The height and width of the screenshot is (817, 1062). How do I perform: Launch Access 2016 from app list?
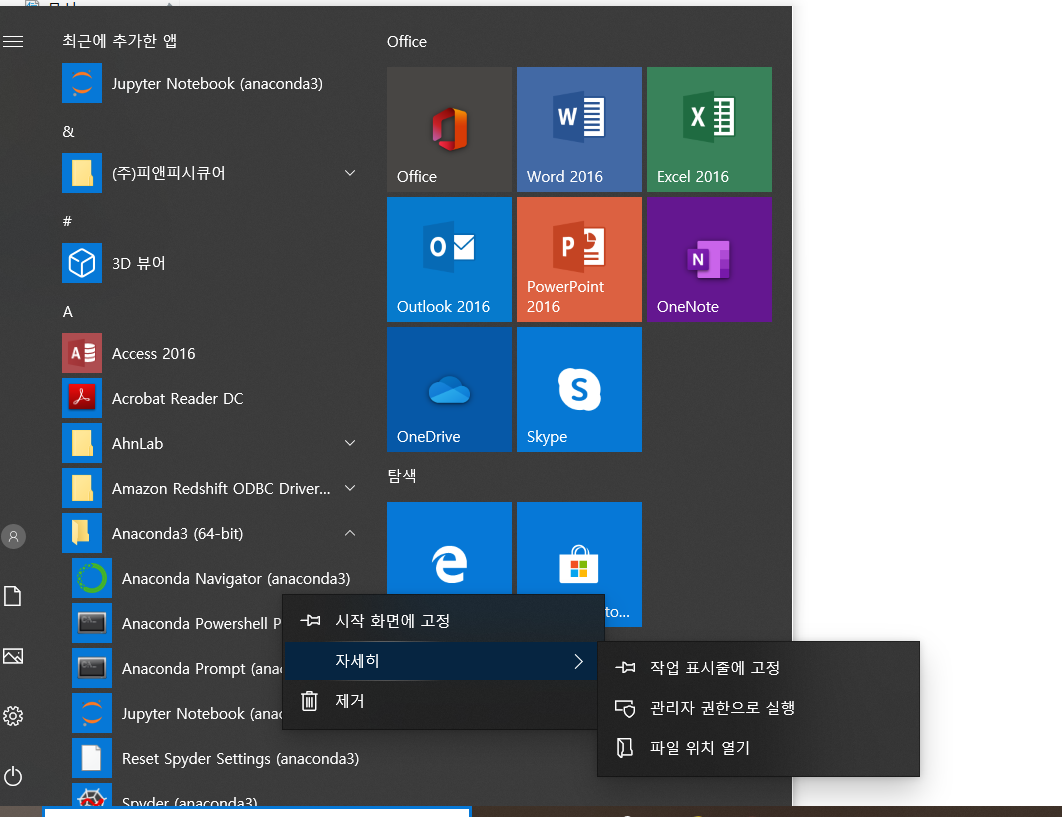click(x=210, y=353)
